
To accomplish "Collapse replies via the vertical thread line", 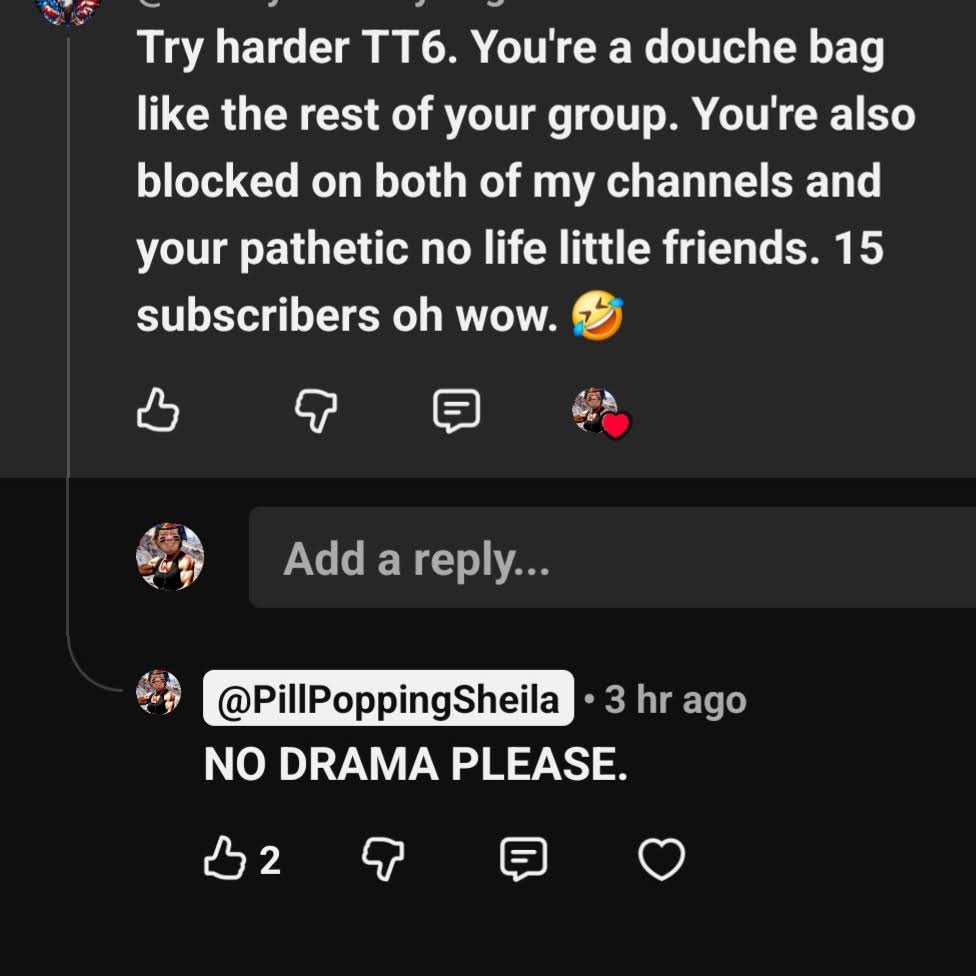I will (x=68, y=349).
